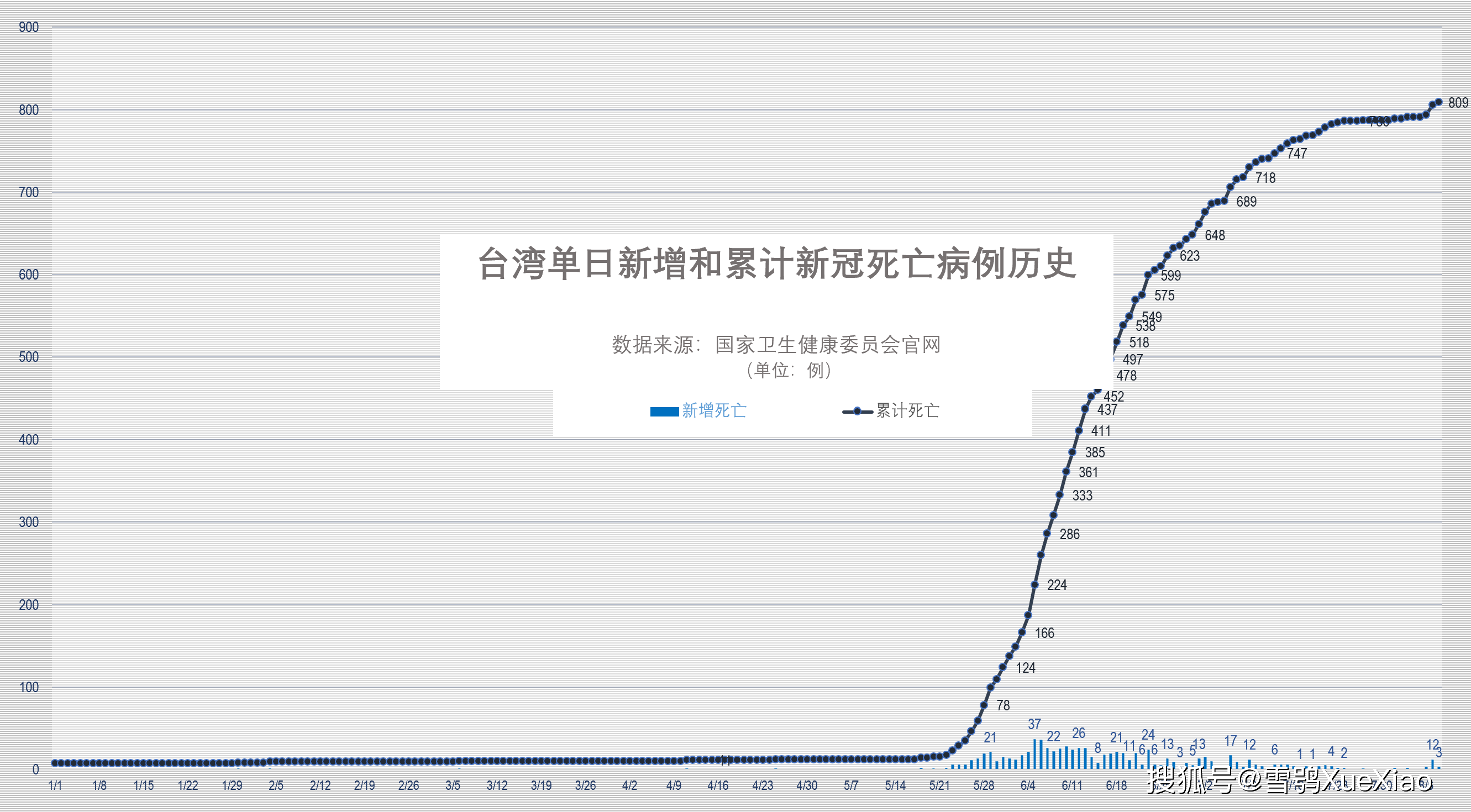Click the 689 cumulative data label
Screen dimensions: 1471x812
pos(1247,202)
